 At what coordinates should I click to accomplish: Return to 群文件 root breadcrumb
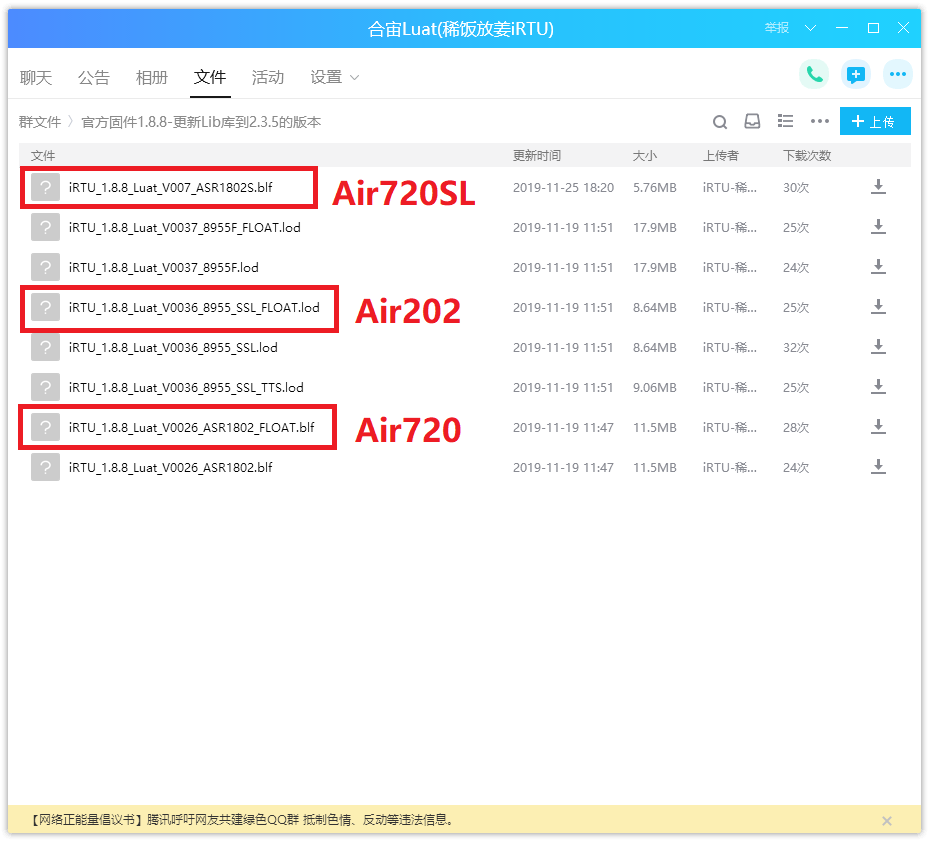[40, 122]
